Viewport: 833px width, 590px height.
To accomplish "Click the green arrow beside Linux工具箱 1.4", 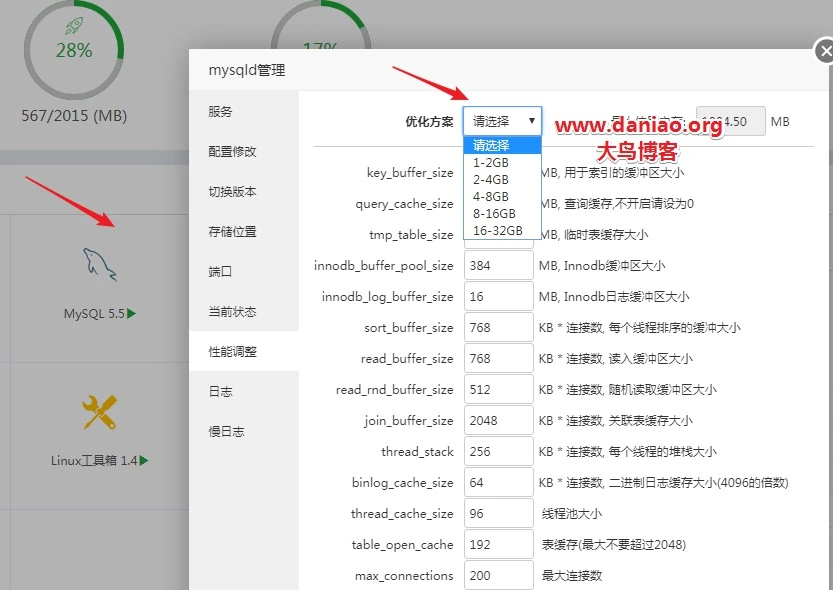I will click(144, 460).
